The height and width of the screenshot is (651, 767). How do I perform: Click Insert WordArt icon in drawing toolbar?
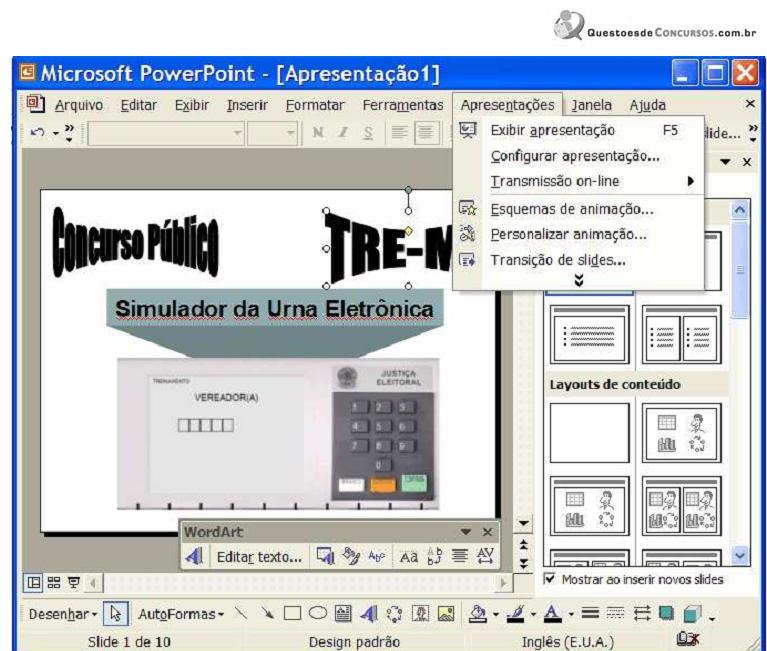point(369,613)
